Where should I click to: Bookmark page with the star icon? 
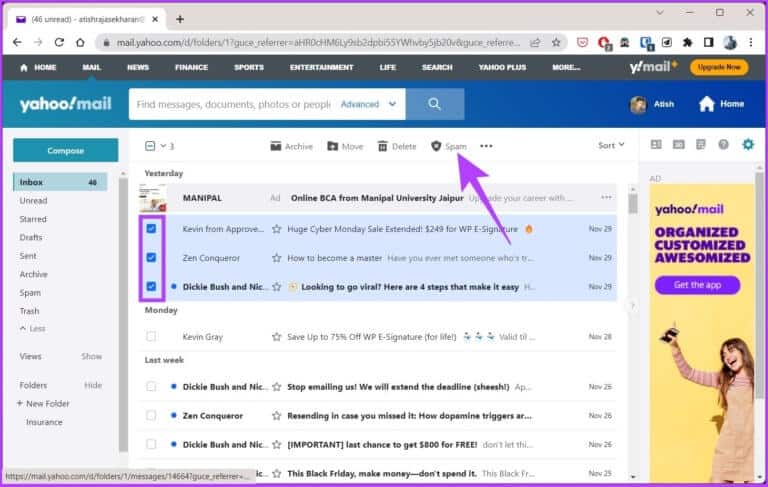[556, 43]
